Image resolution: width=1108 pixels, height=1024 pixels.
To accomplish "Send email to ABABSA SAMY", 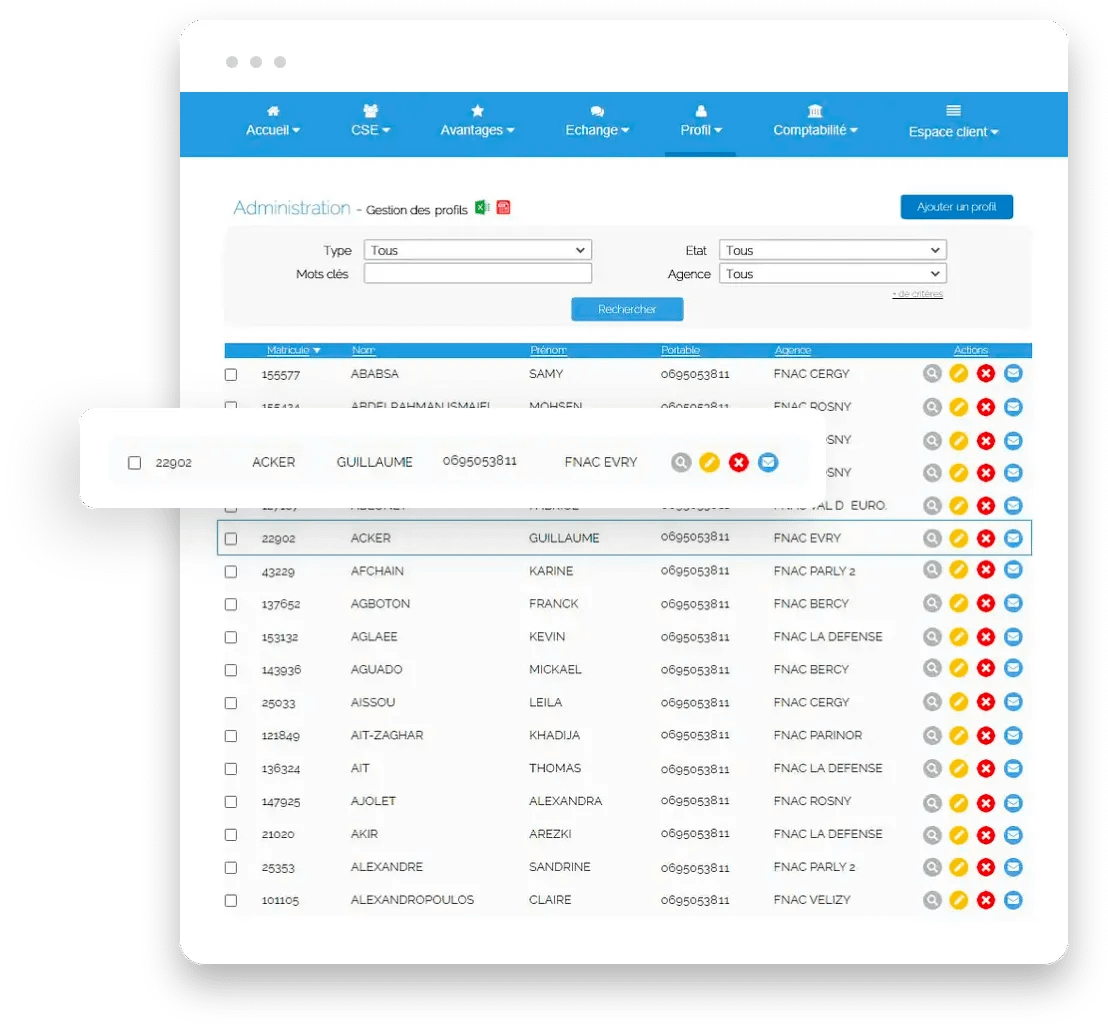I will point(1013,373).
